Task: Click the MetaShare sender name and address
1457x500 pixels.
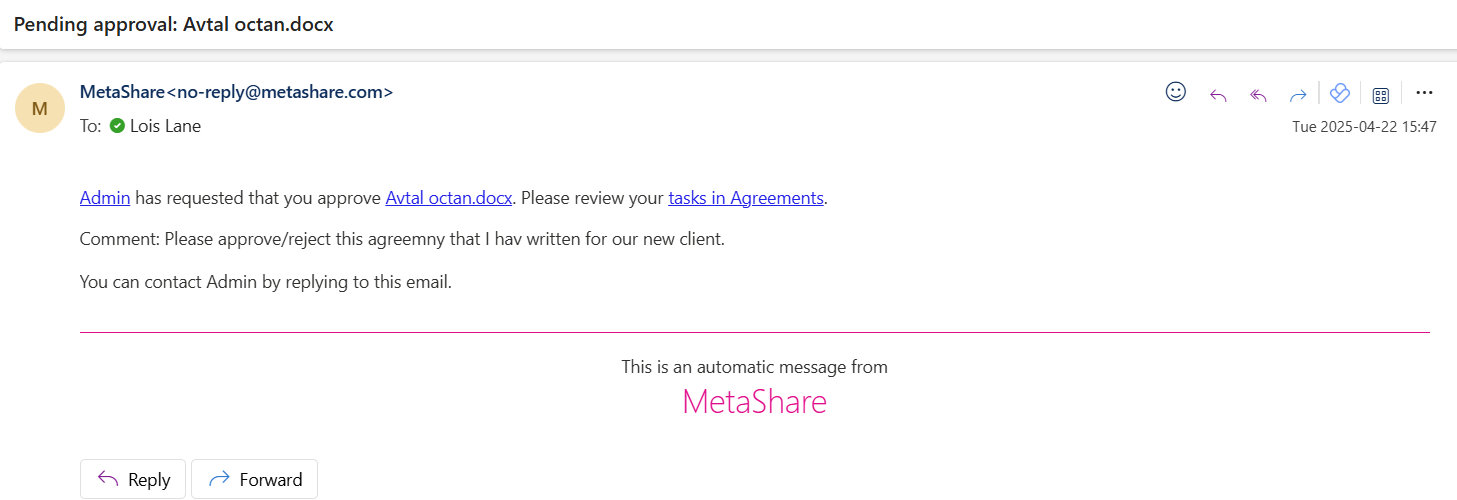Action: (236, 92)
